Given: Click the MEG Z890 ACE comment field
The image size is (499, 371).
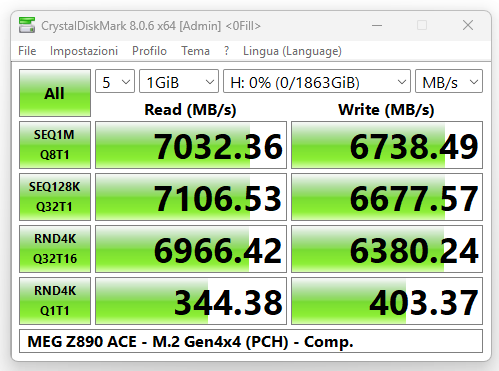Looking at the screenshot, I should 251,341.
